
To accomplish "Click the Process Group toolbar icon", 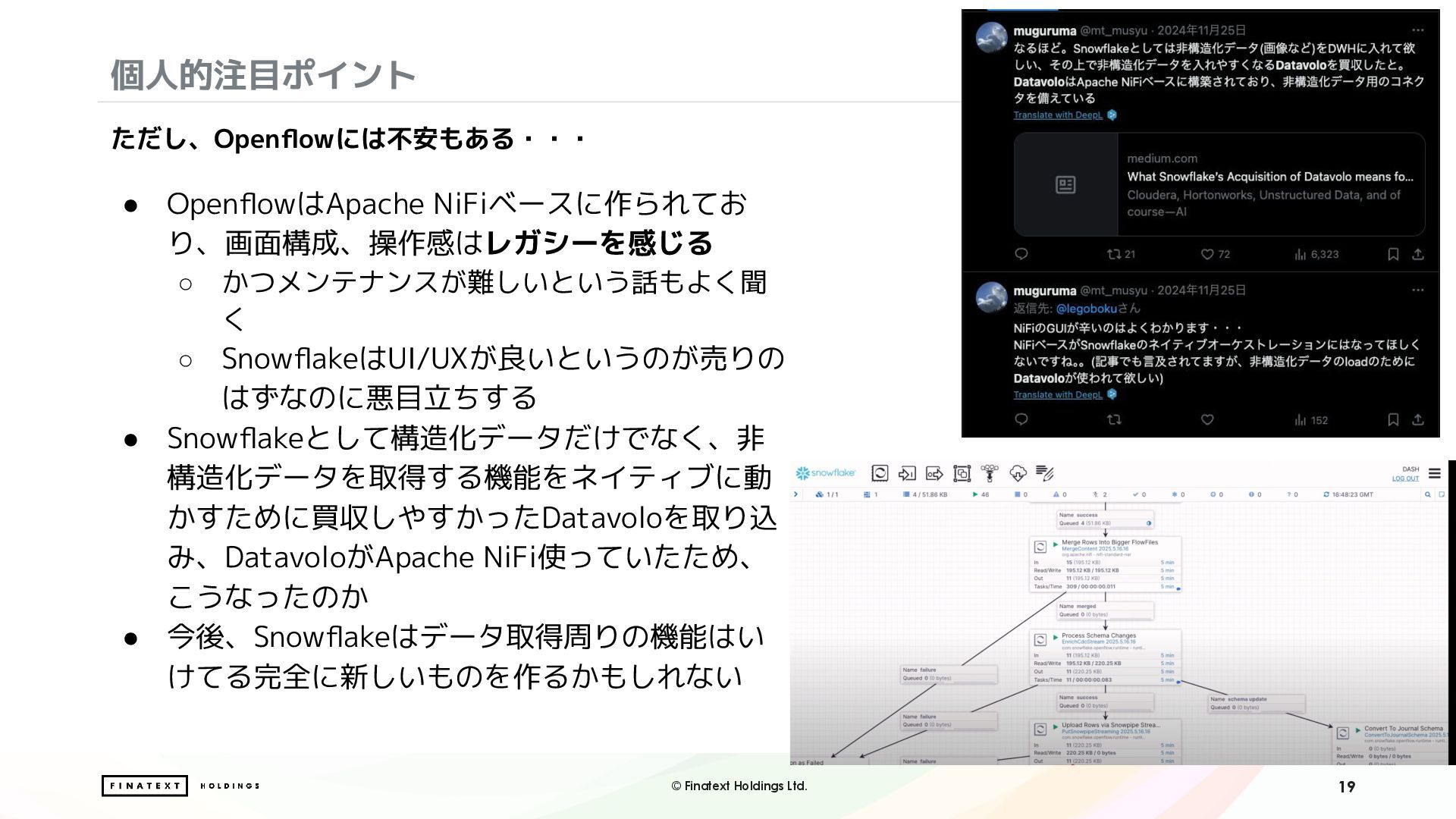I will (962, 473).
